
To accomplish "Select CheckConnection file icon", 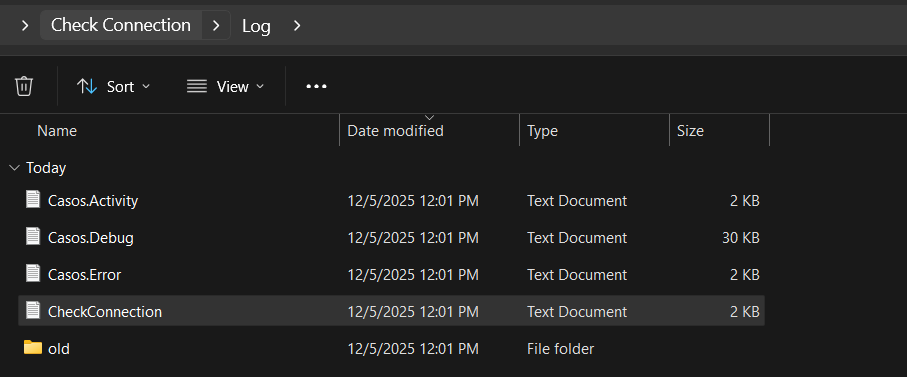I will click(33, 311).
